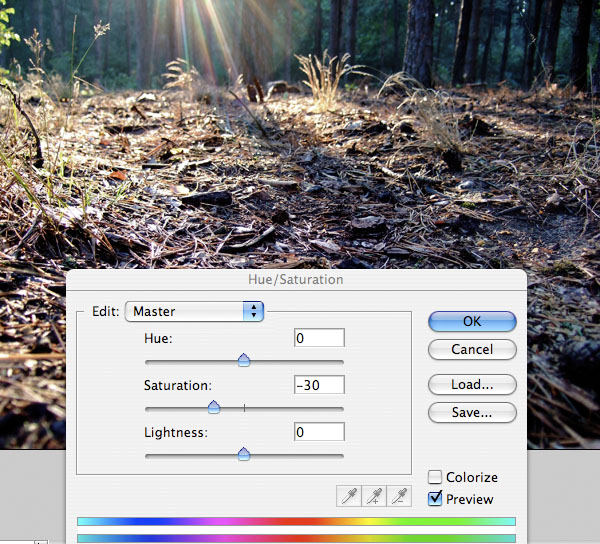Click the Saturation slider handle

point(214,407)
